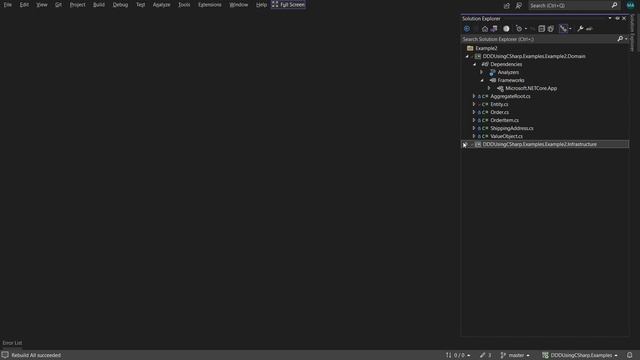Click the Preview Selected Items icon
This screenshot has height=360, width=640.
[x=589, y=29]
